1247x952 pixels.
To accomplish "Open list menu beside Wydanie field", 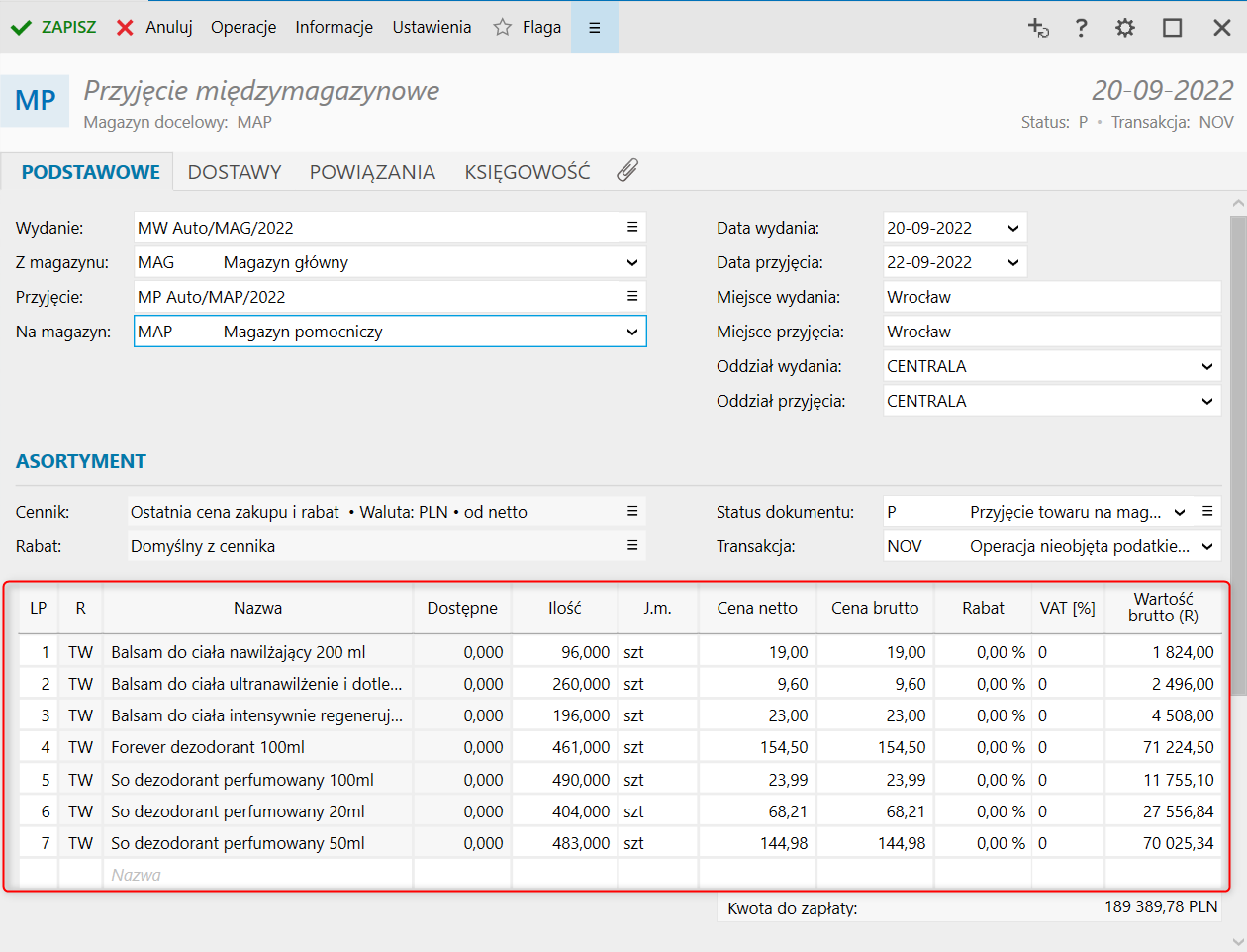I will tap(632, 228).
